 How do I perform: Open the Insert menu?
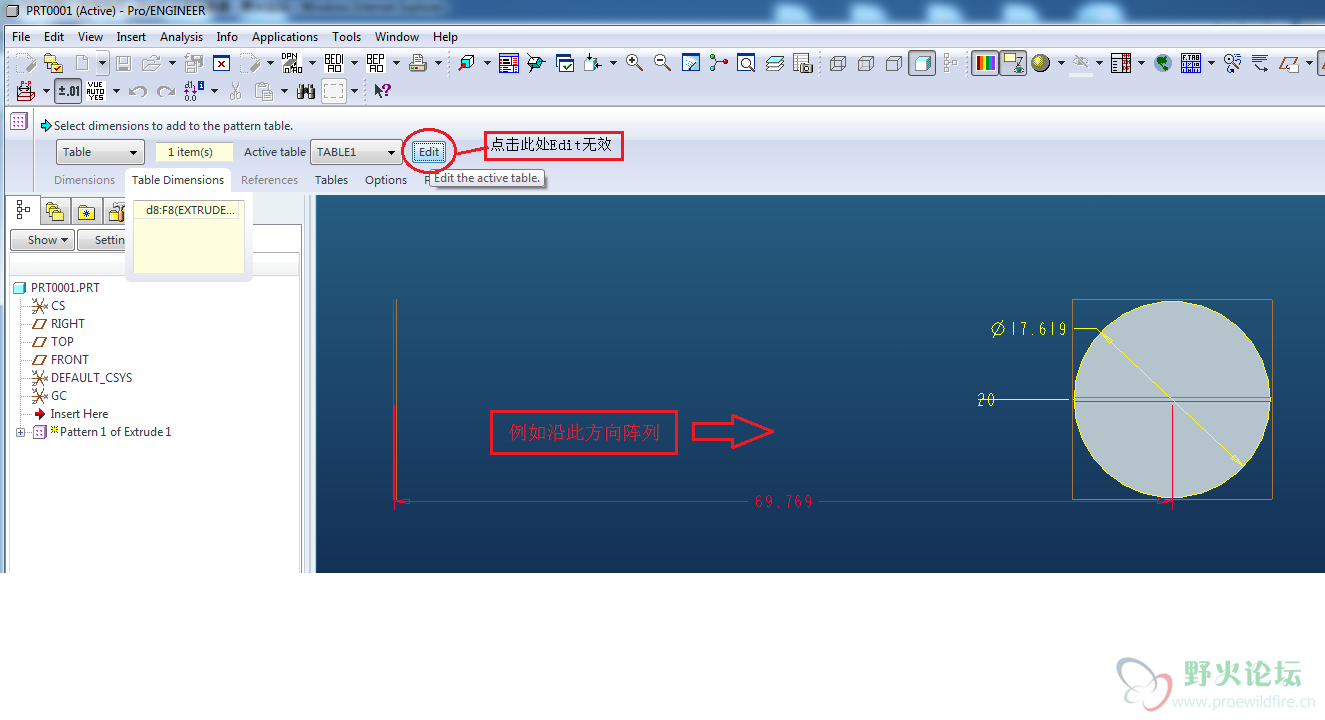point(131,37)
